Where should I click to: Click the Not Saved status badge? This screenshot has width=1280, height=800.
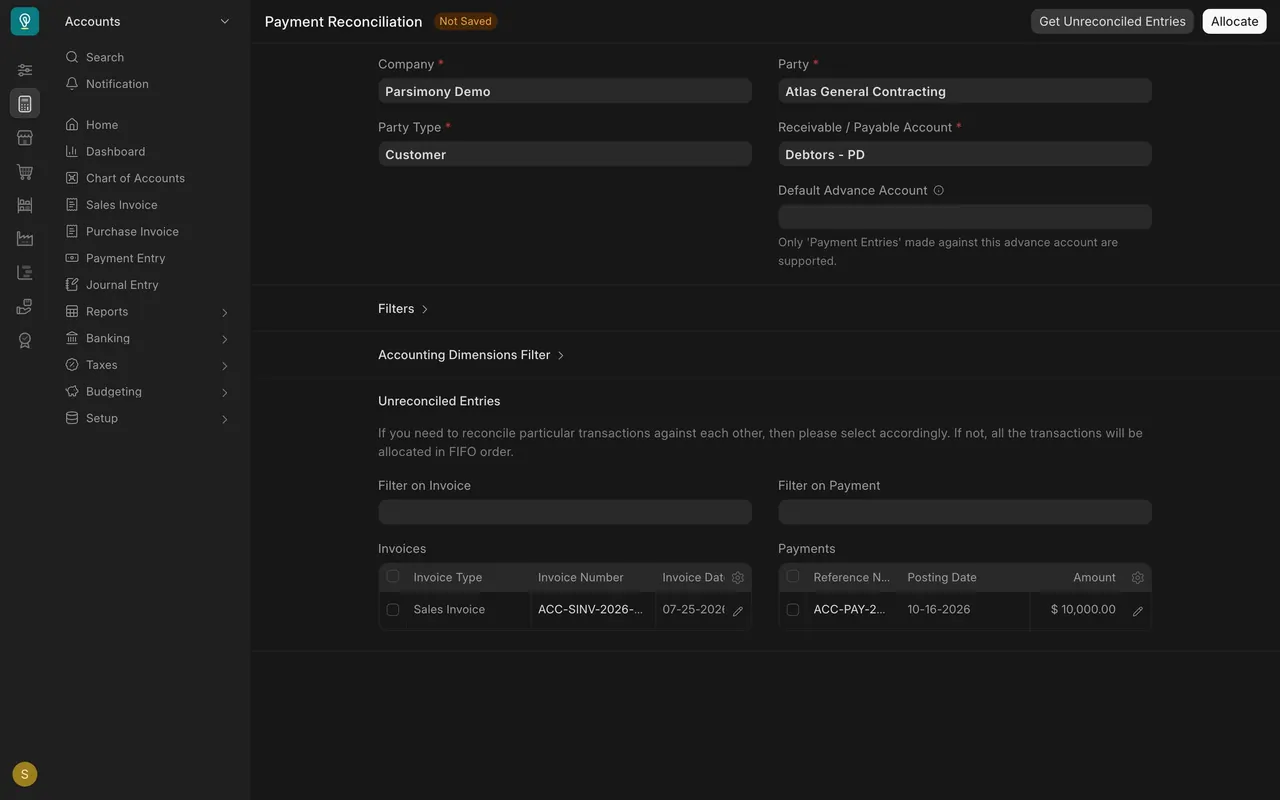click(x=465, y=21)
